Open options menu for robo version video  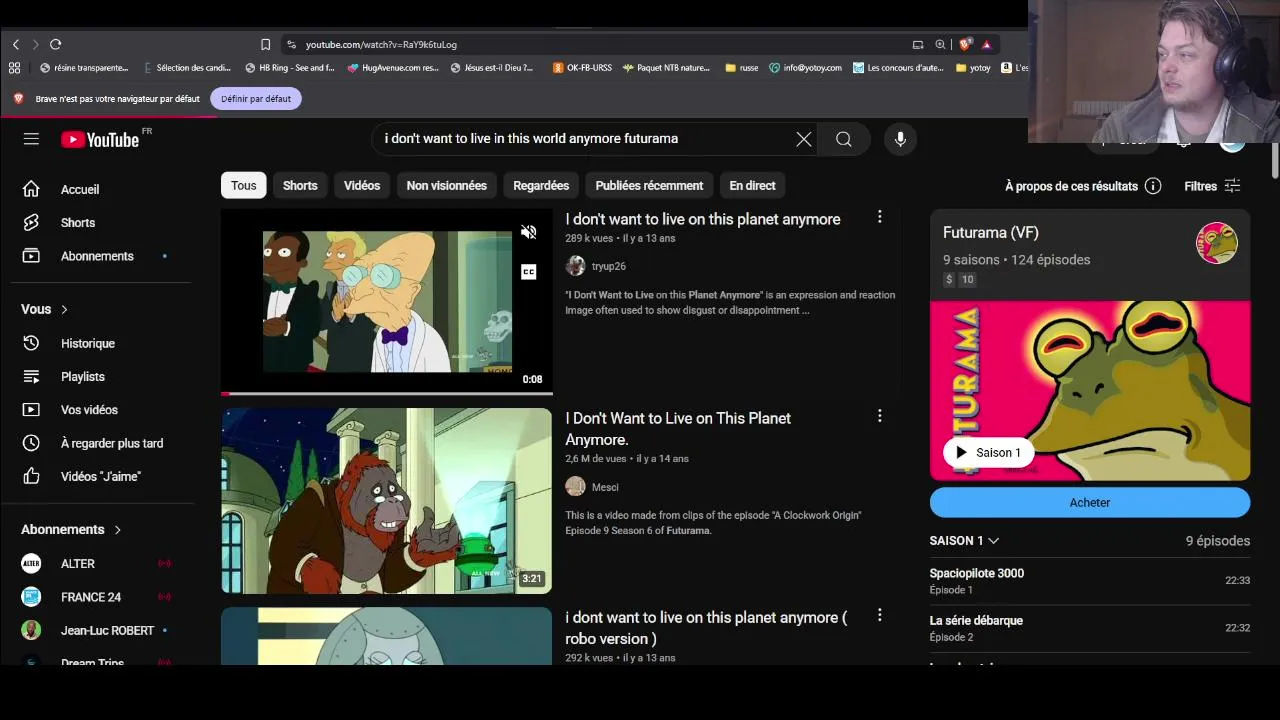[879, 615]
